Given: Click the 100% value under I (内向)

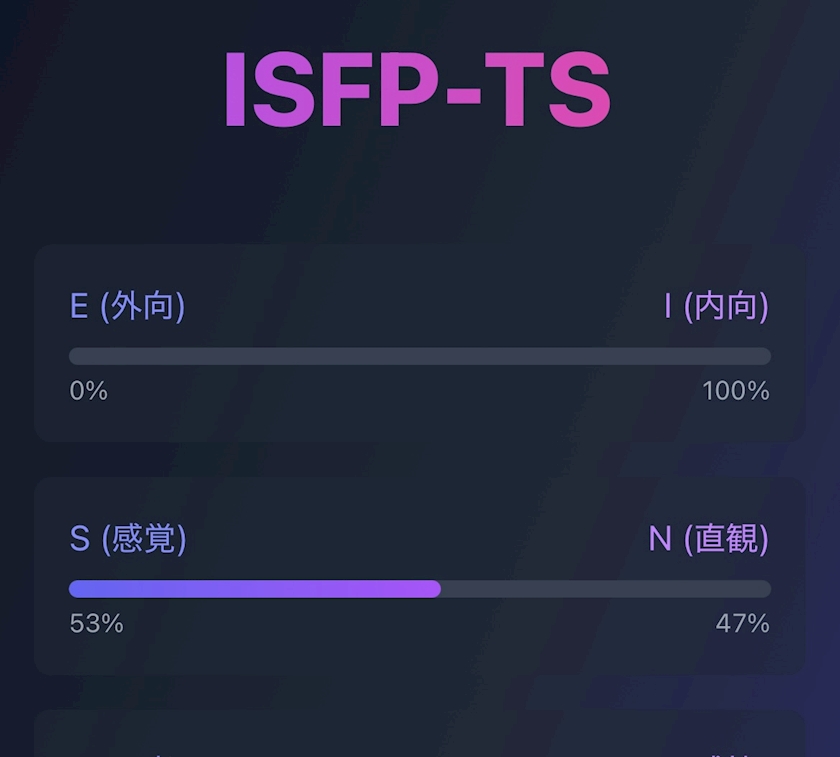Looking at the screenshot, I should click(x=736, y=391).
